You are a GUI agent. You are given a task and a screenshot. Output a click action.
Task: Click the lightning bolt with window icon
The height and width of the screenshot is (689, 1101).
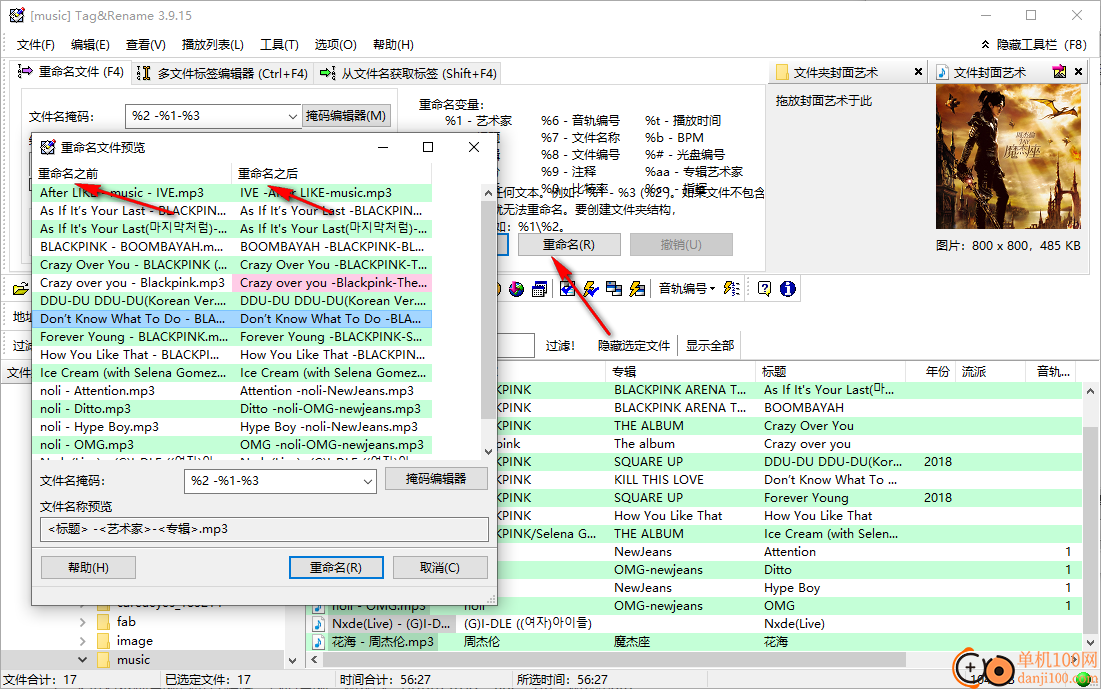point(638,289)
